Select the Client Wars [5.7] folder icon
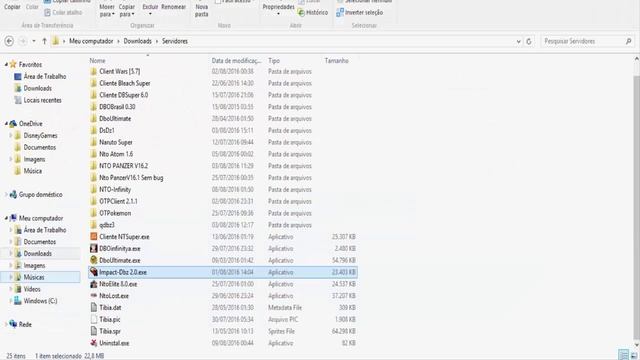 click(x=93, y=71)
